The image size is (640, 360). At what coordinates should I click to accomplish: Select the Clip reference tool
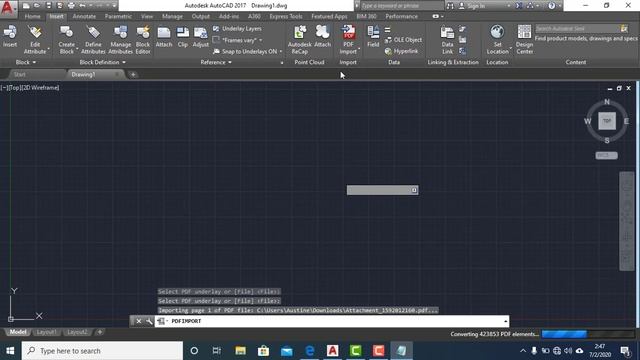183,36
